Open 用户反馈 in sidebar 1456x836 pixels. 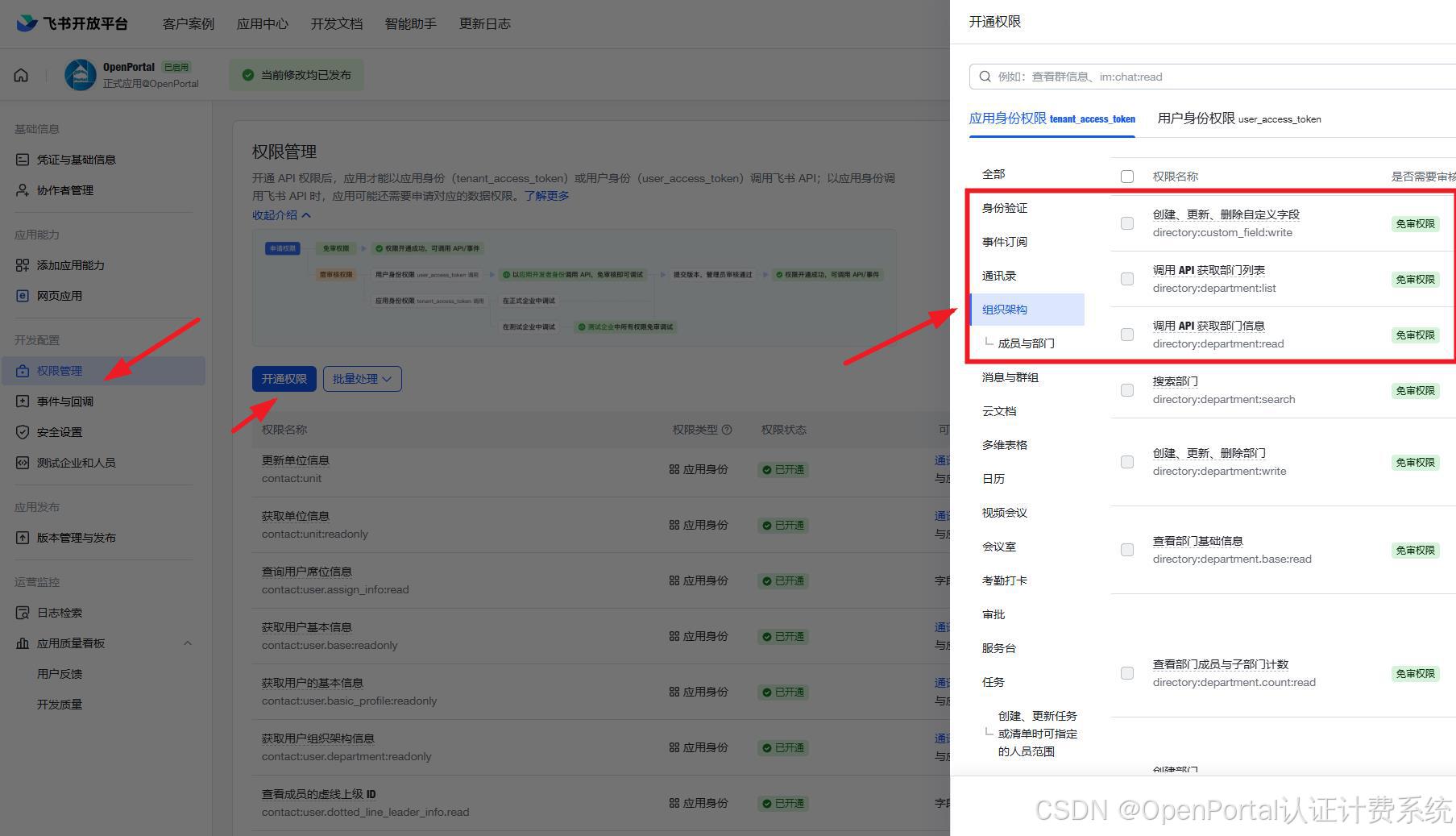pos(60,674)
